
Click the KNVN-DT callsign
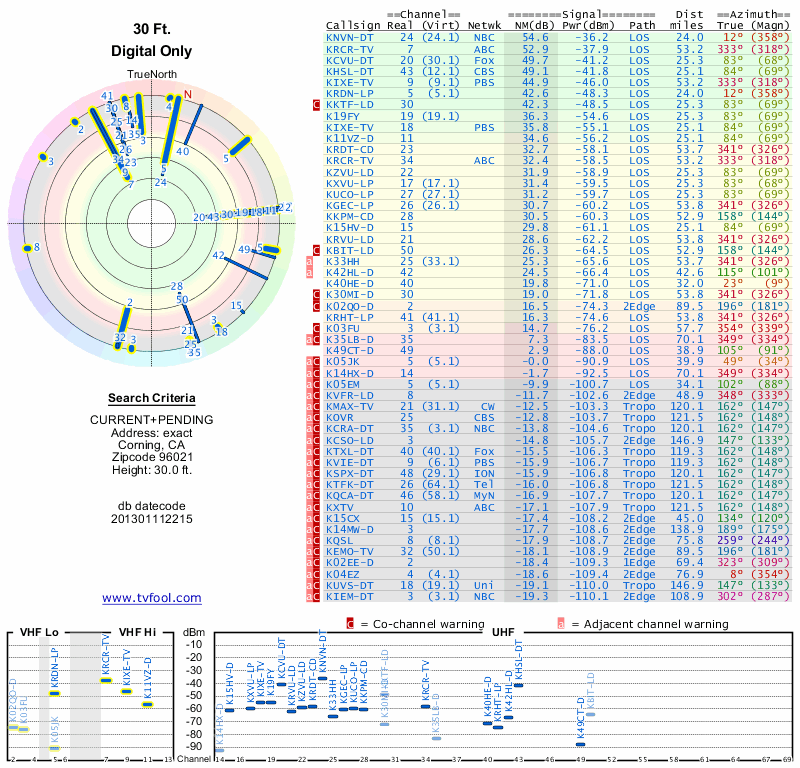coord(349,38)
